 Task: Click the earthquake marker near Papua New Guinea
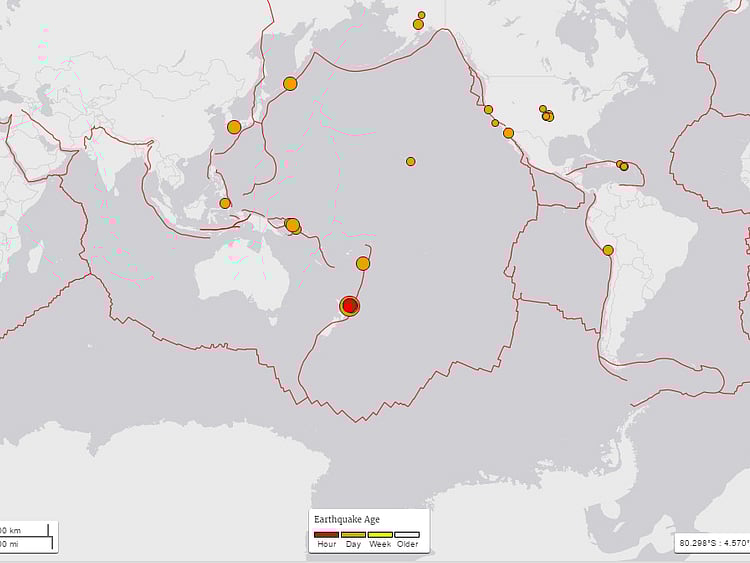[x=292, y=225]
